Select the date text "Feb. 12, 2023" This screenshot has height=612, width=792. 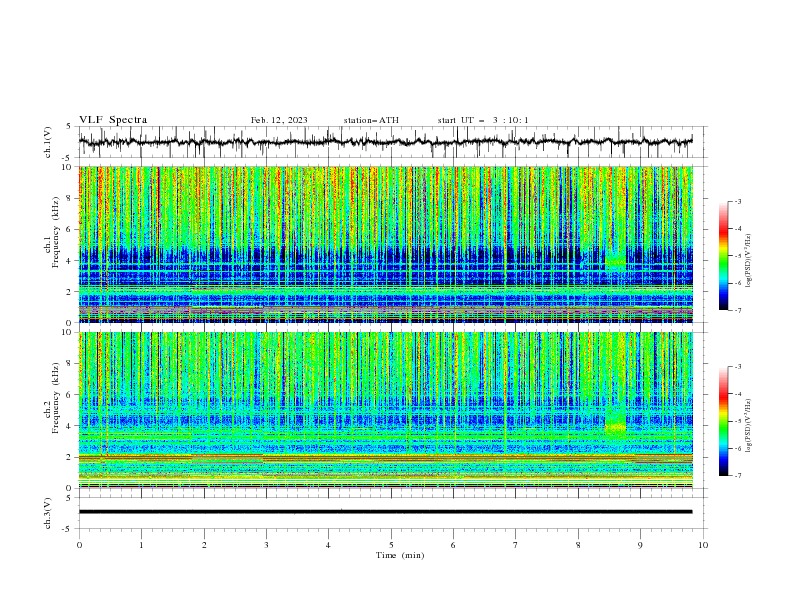point(279,120)
